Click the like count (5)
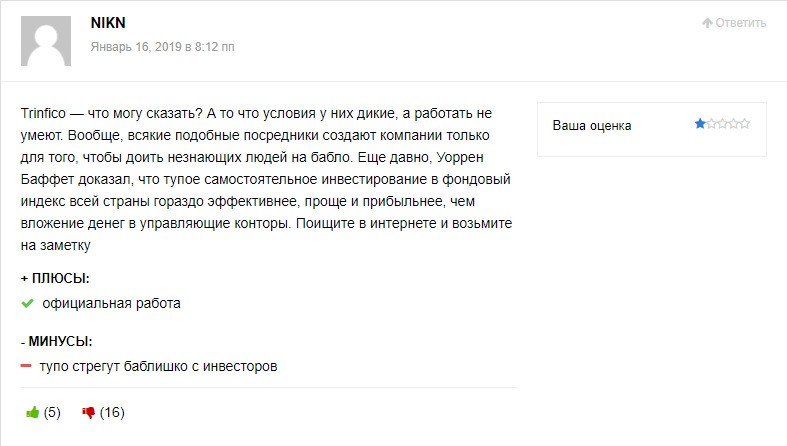 [52, 412]
